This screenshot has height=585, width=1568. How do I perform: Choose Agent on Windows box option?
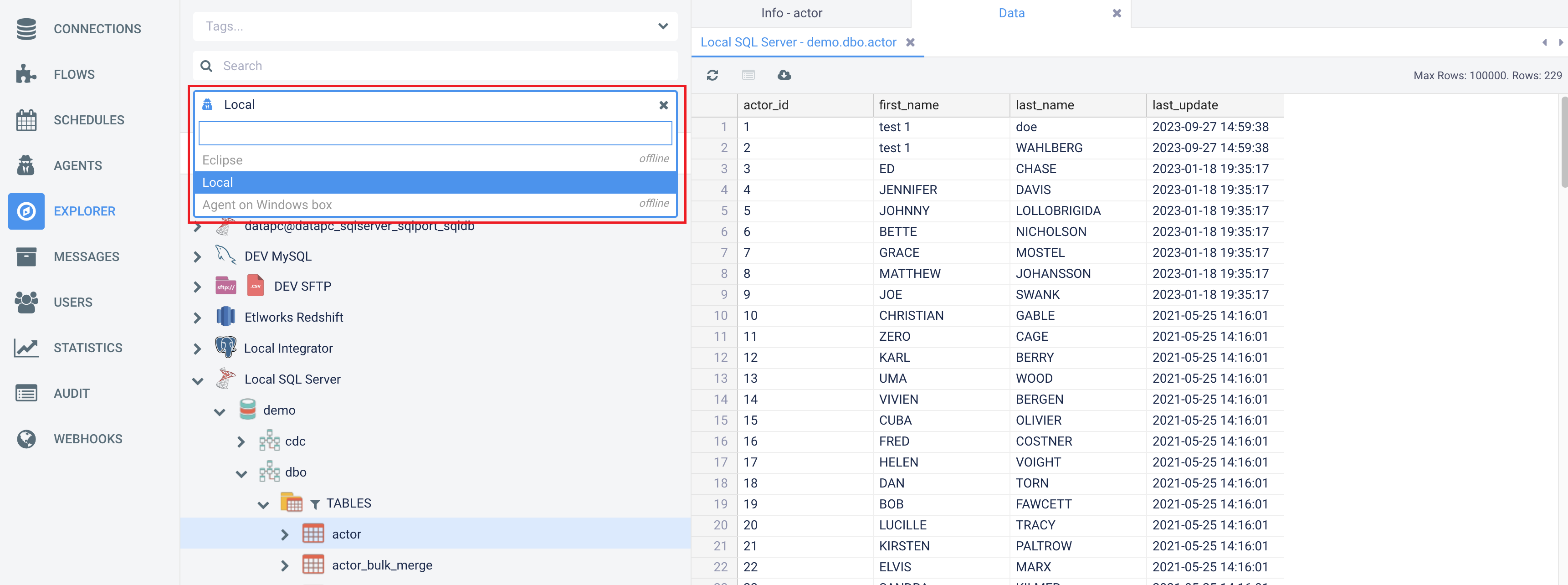coord(435,205)
